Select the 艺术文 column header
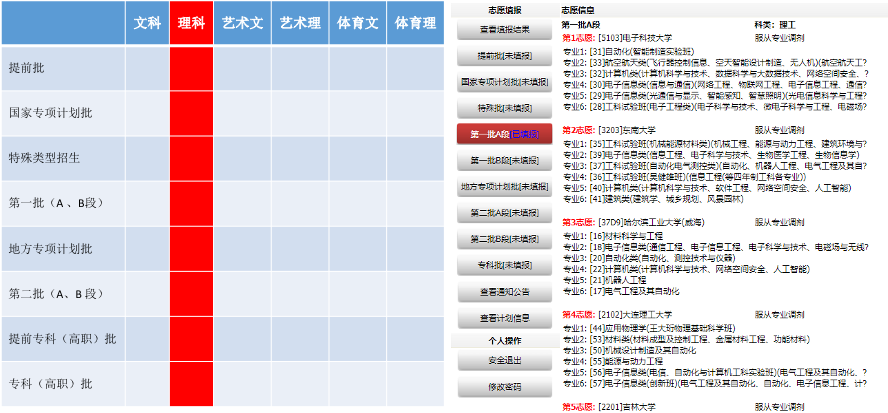Screen dimensions: 888x413 pos(242,23)
